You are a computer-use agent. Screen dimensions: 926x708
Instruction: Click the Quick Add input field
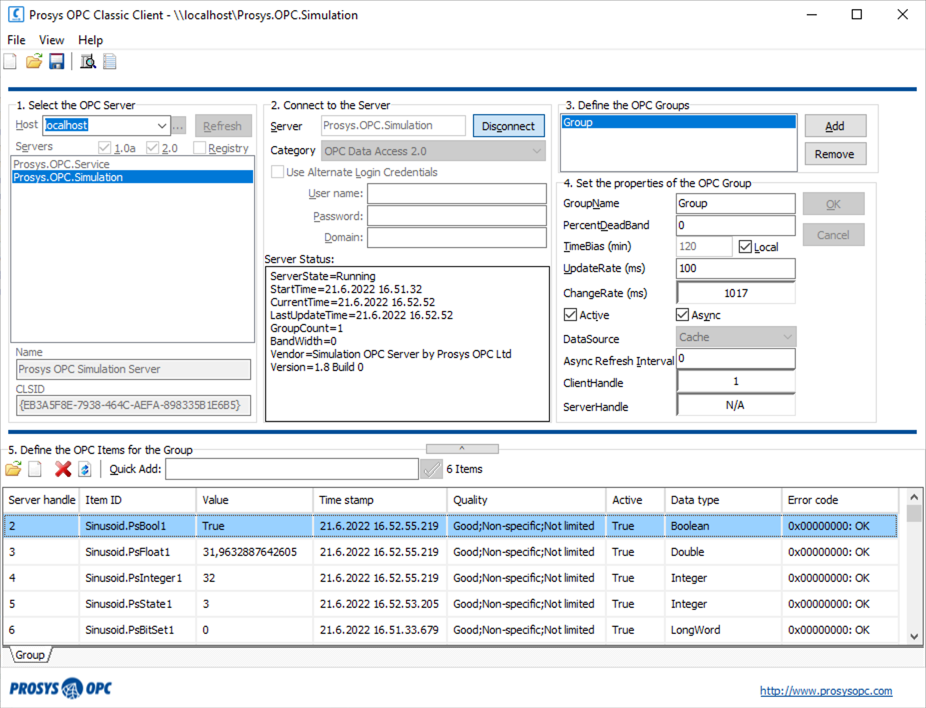[292, 469]
